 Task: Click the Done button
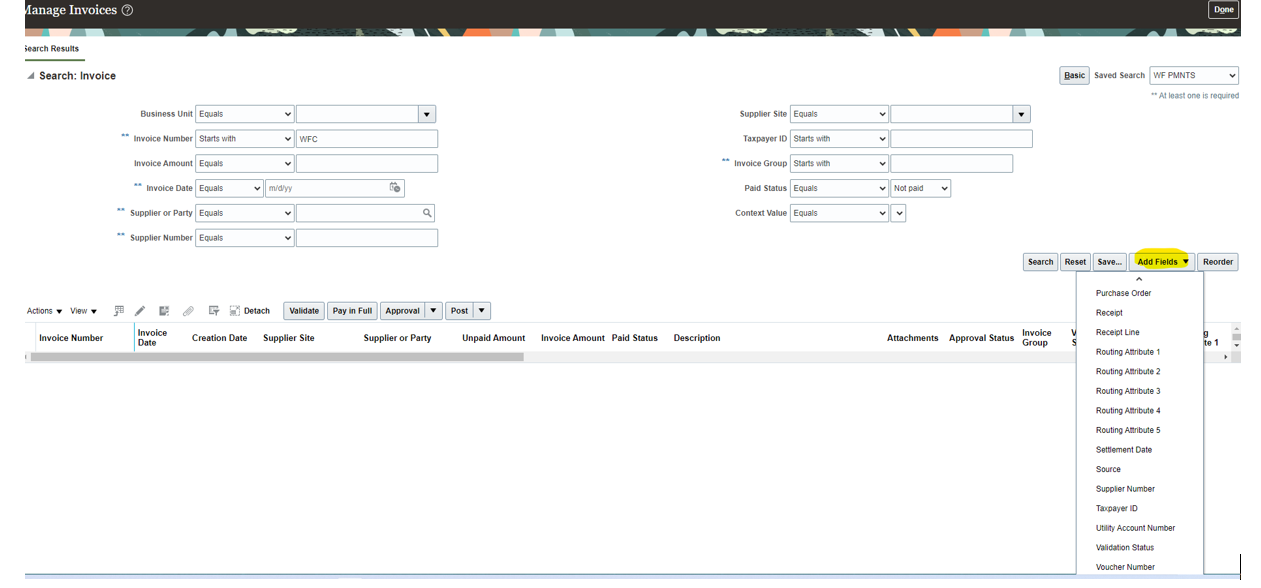1223,9
